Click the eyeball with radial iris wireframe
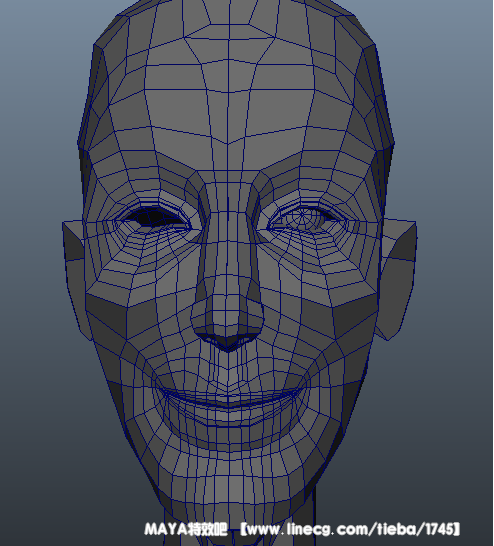The image size is (494, 546). pyautogui.click(x=306, y=218)
